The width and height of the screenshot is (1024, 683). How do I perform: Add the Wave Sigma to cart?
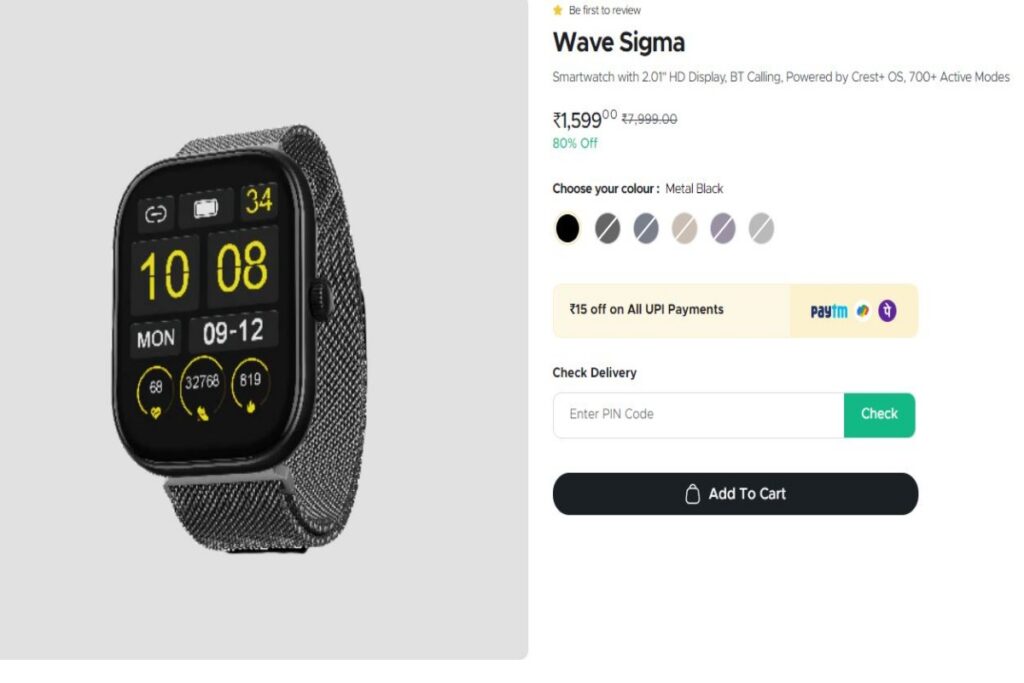tap(735, 494)
